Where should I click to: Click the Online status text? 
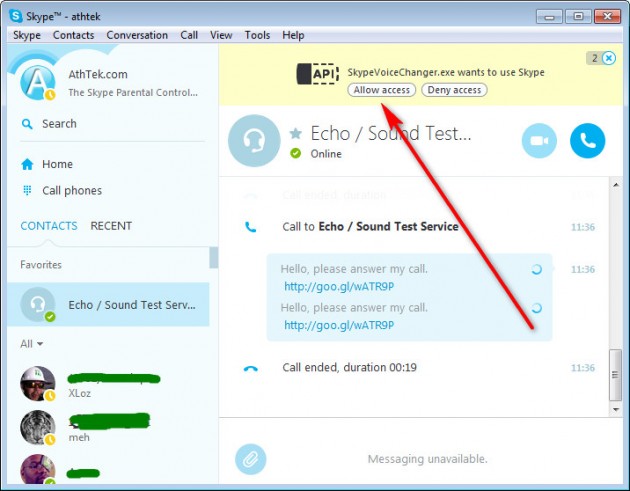click(326, 154)
